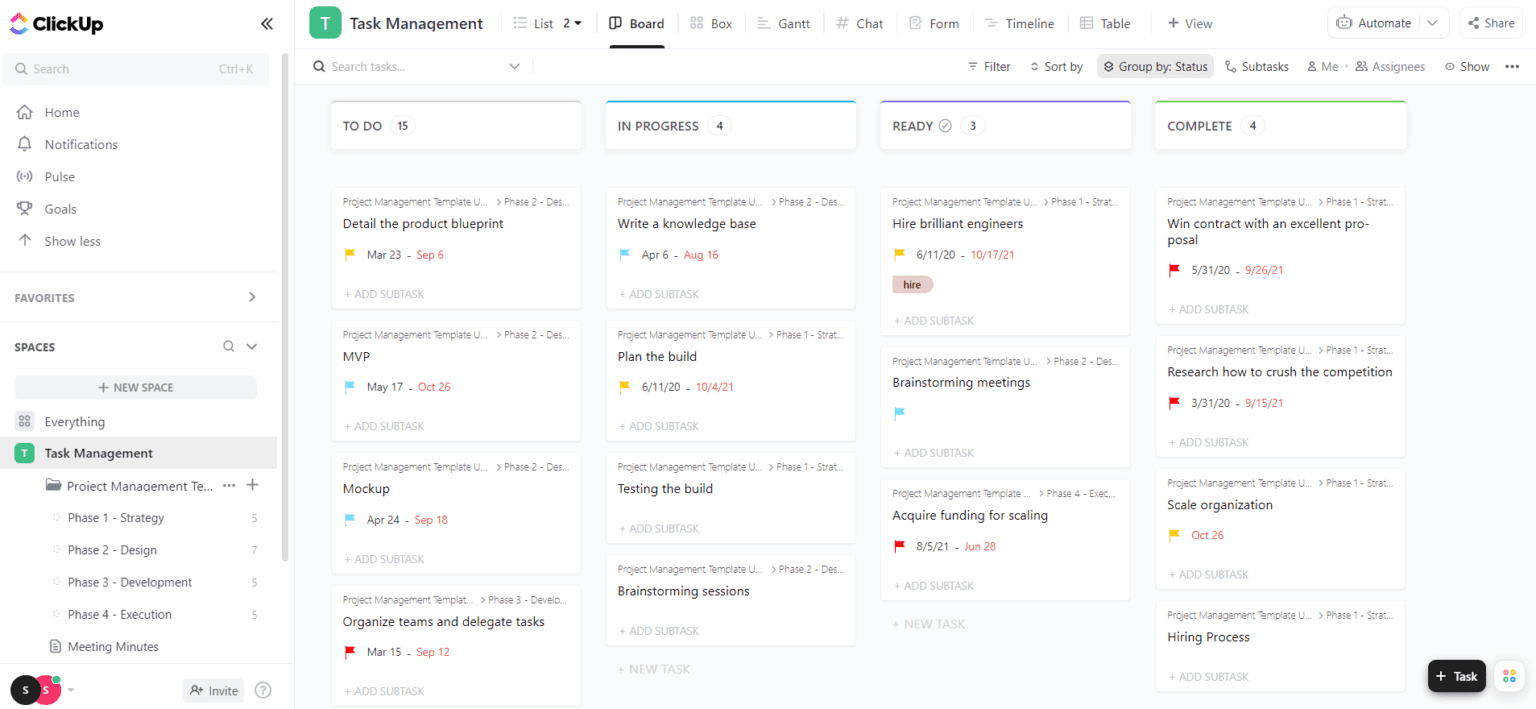Open the Filter control on the board toolbar
The image size is (1536, 709).
pos(989,66)
